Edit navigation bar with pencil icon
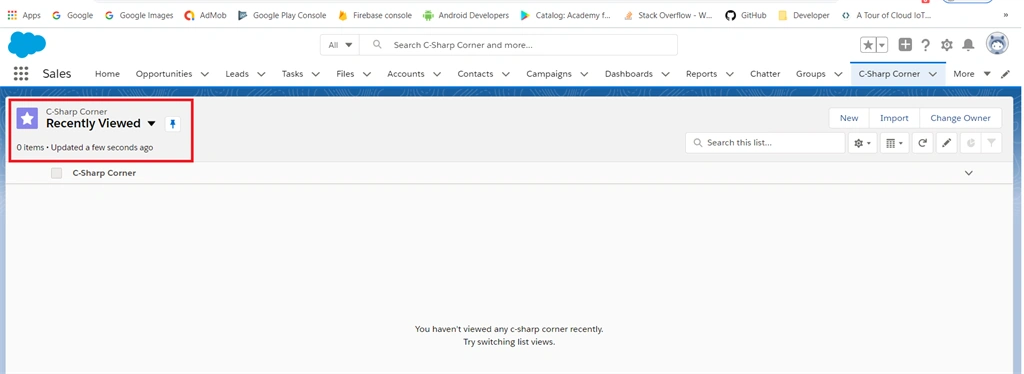1024x374 pixels. click(1006, 74)
